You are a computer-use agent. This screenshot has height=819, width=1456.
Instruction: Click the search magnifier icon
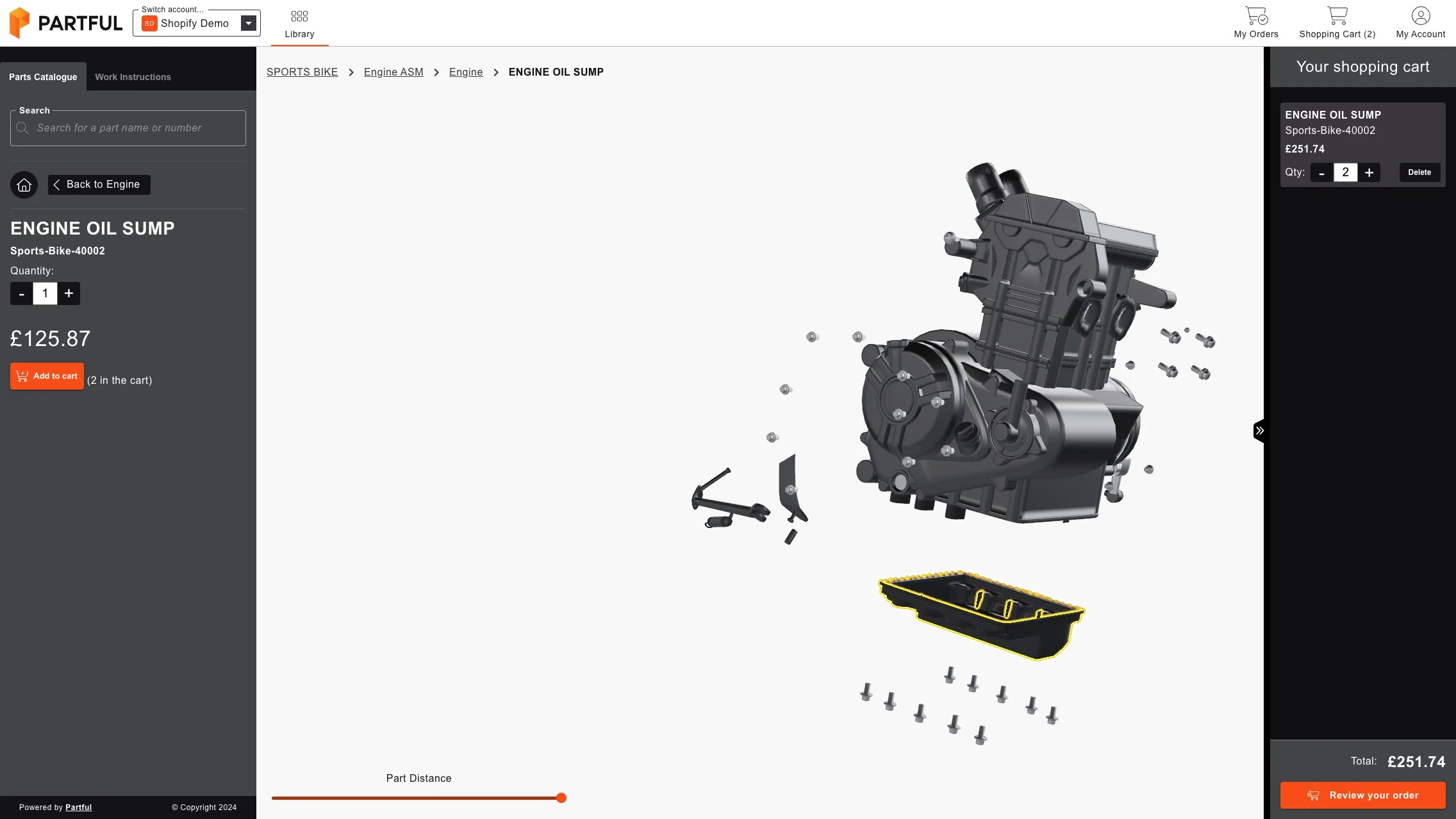22,128
